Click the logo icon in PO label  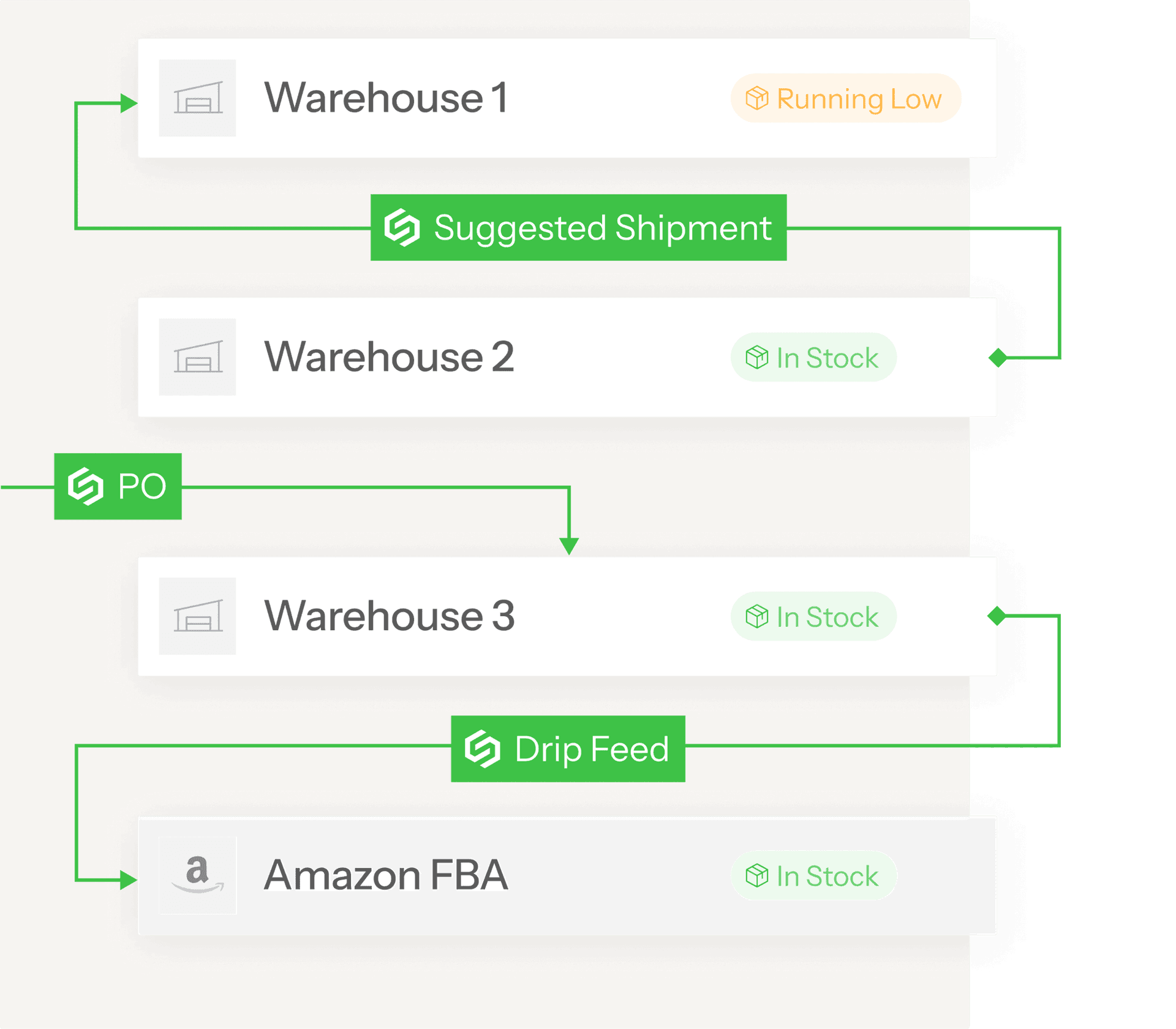tap(85, 486)
